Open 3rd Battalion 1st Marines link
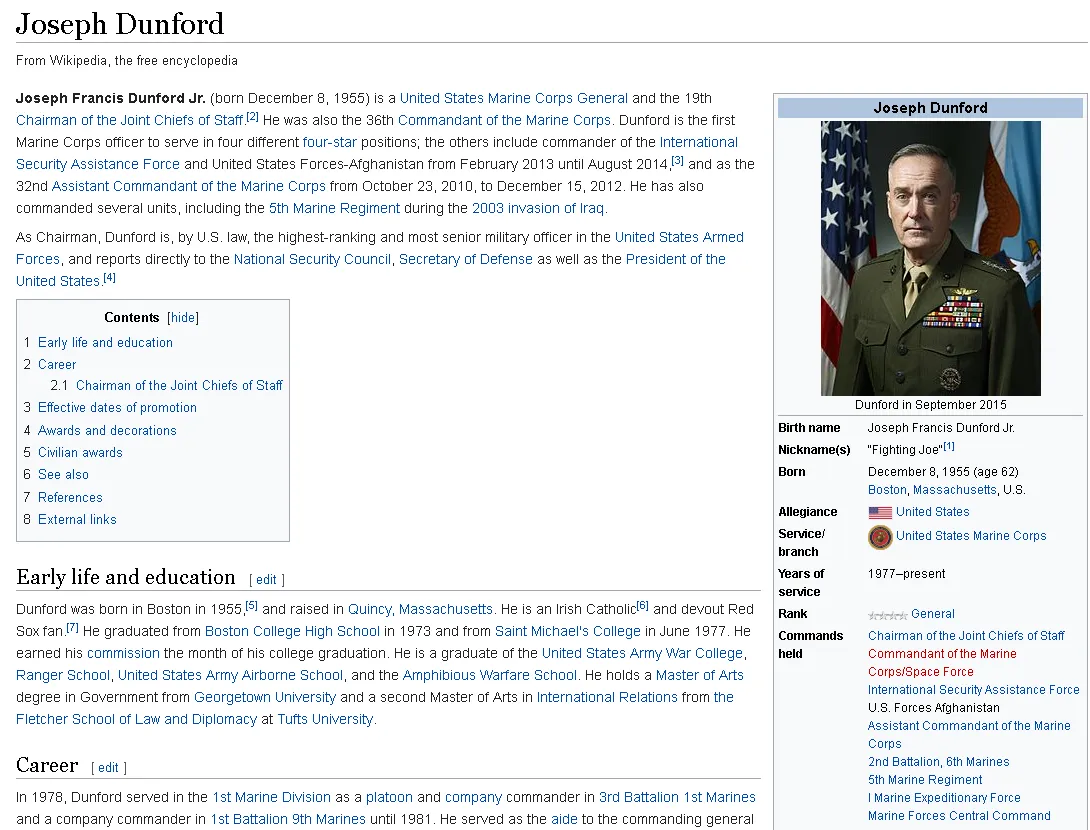 pos(677,798)
